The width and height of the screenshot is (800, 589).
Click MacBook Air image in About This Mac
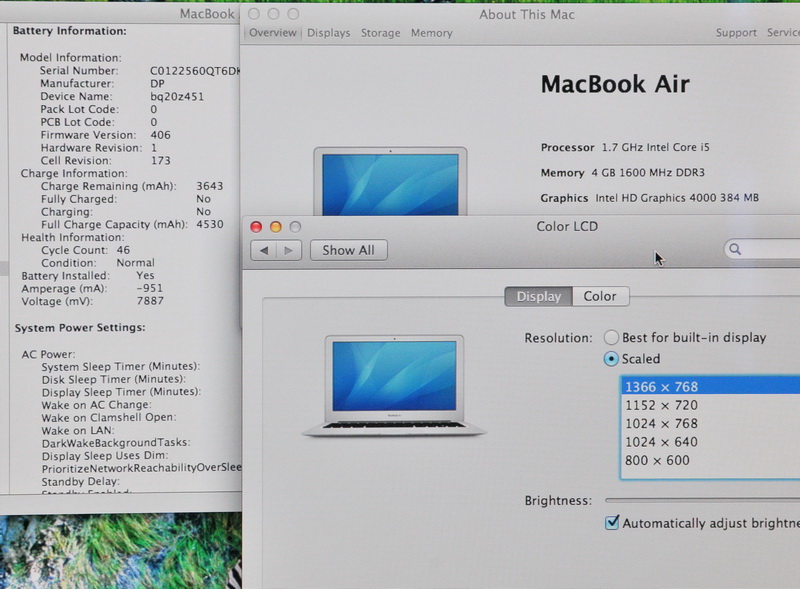[x=390, y=181]
